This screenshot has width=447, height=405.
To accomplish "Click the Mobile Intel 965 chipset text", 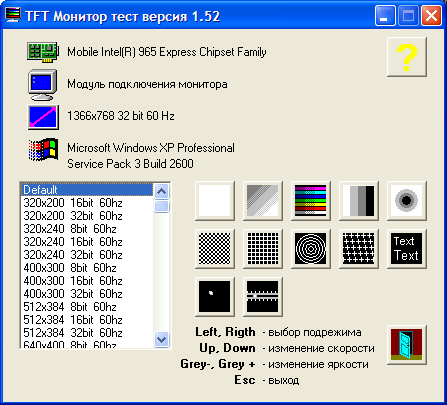I will tap(167, 52).
